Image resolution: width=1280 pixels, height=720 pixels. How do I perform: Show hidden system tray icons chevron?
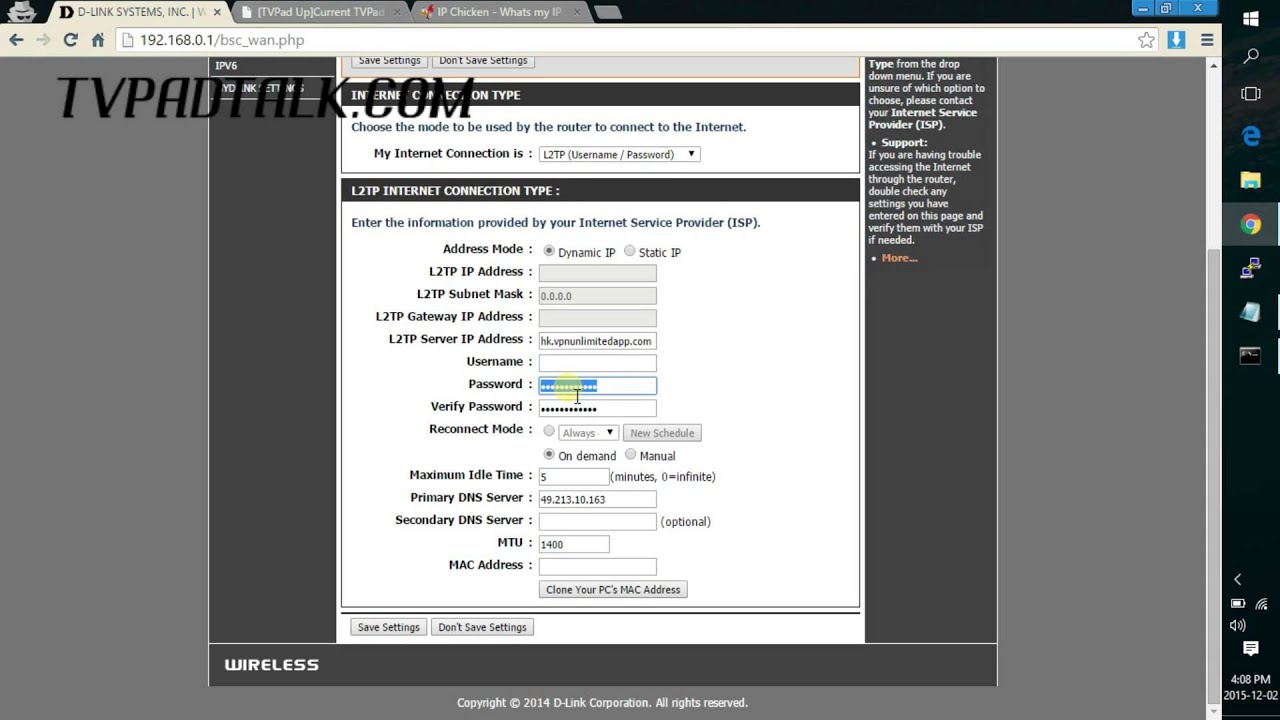tap(1237, 579)
